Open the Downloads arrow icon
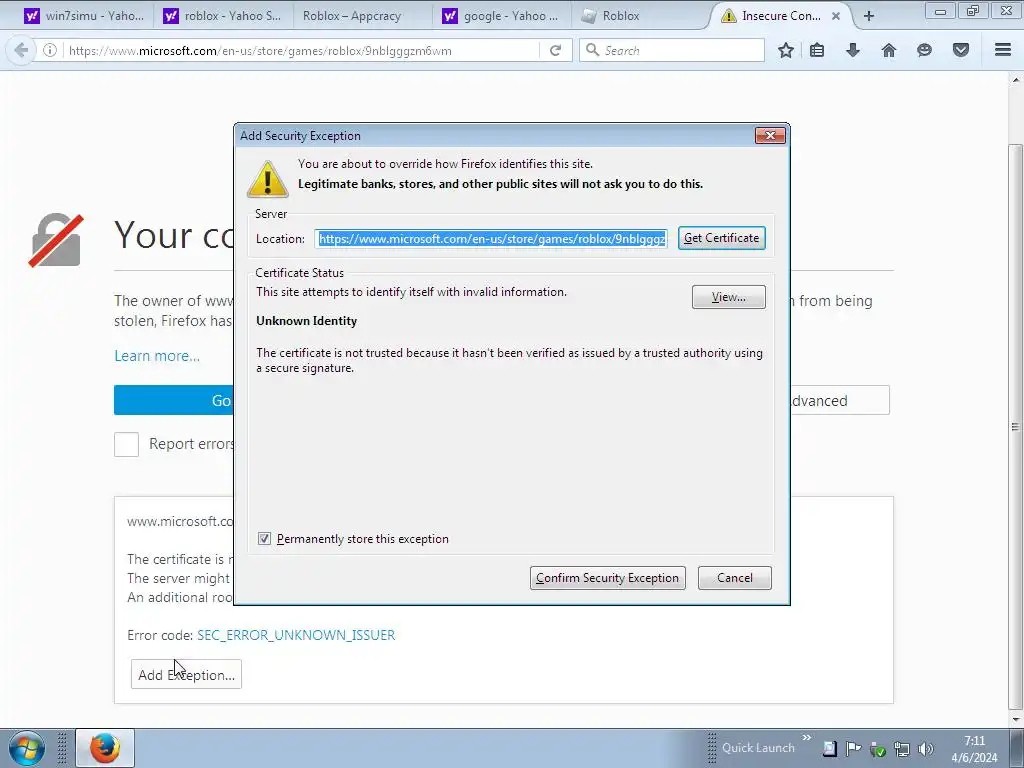 click(x=853, y=50)
